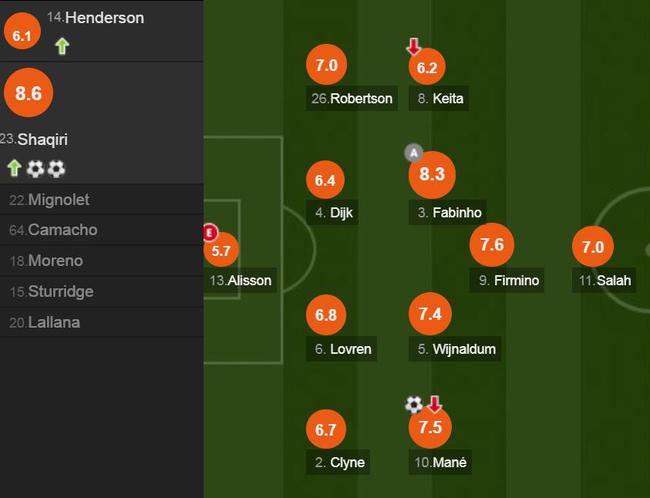Select the 20. Lallana bench entry
650x498 pixels.
pyautogui.click(x=102, y=322)
